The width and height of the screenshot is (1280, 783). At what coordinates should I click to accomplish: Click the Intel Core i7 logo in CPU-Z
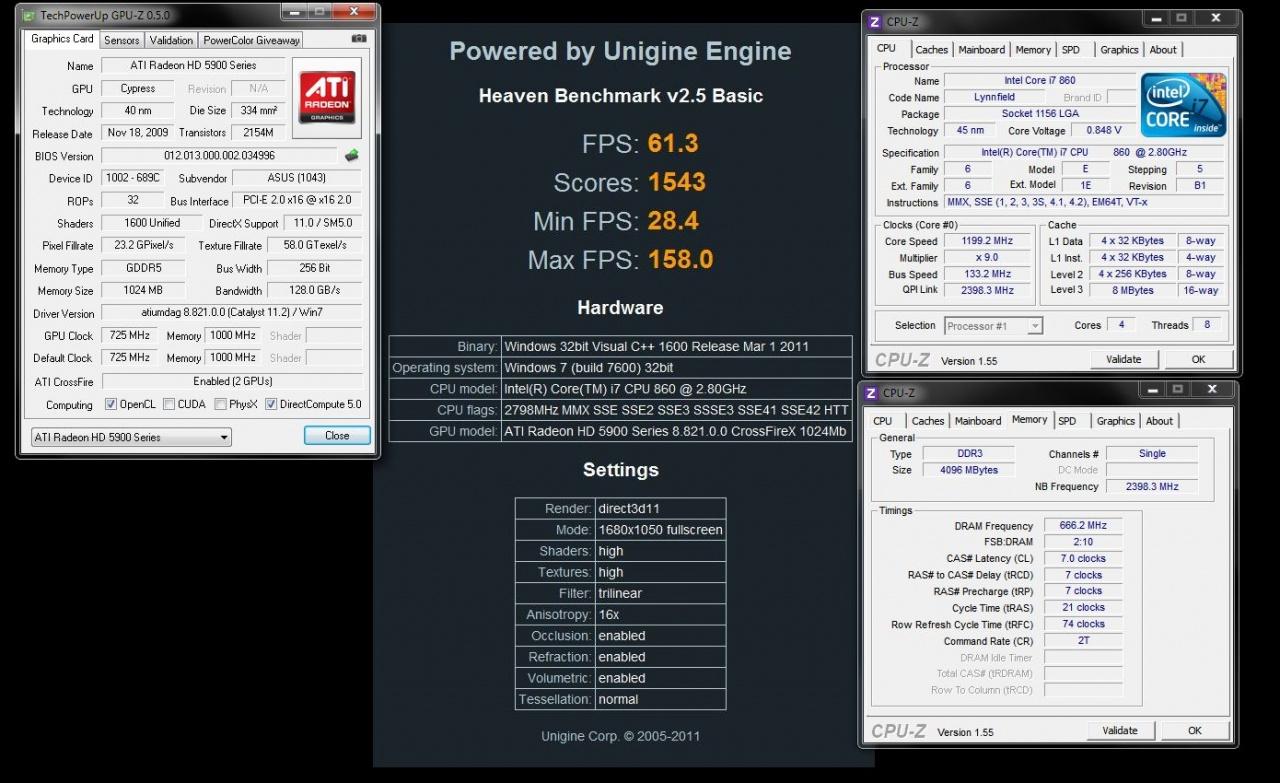[x=1183, y=105]
